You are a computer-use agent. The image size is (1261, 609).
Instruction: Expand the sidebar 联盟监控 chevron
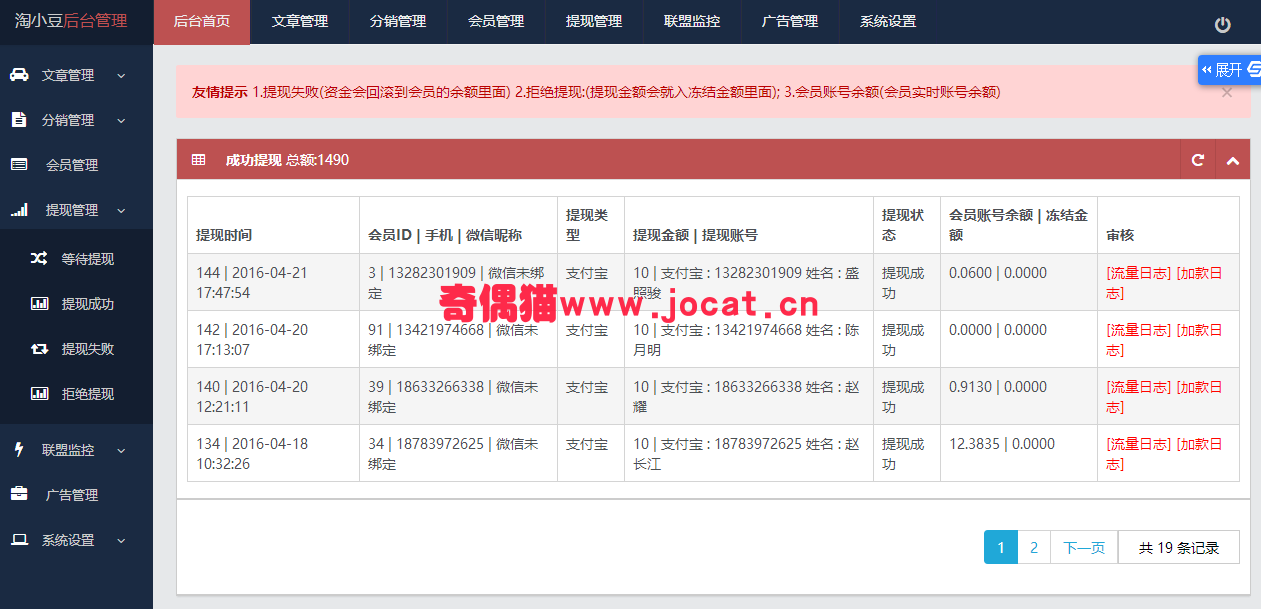click(121, 450)
